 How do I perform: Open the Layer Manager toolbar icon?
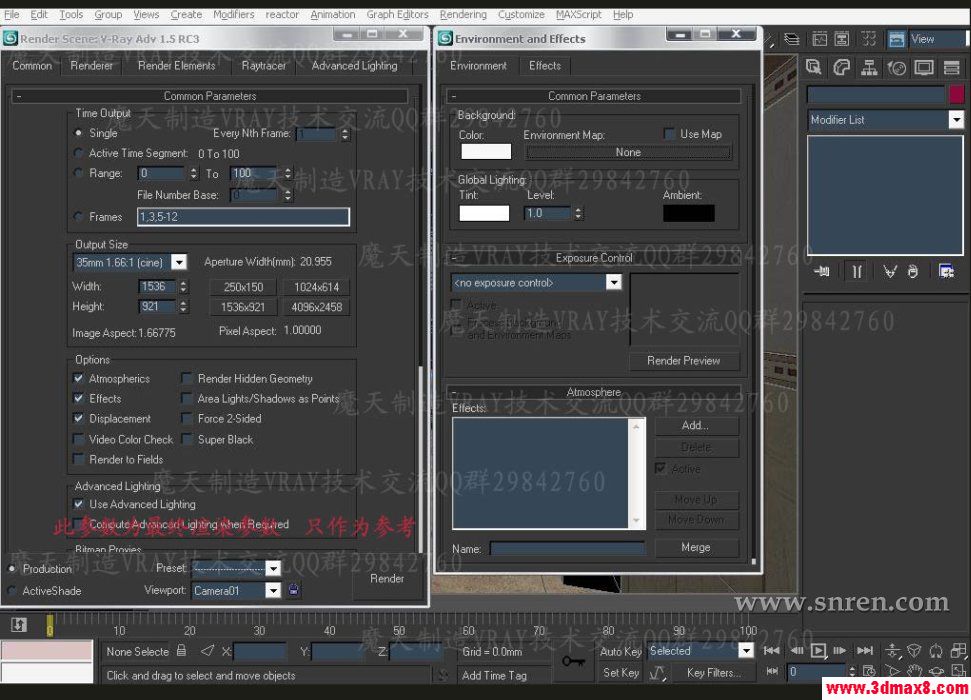791,39
